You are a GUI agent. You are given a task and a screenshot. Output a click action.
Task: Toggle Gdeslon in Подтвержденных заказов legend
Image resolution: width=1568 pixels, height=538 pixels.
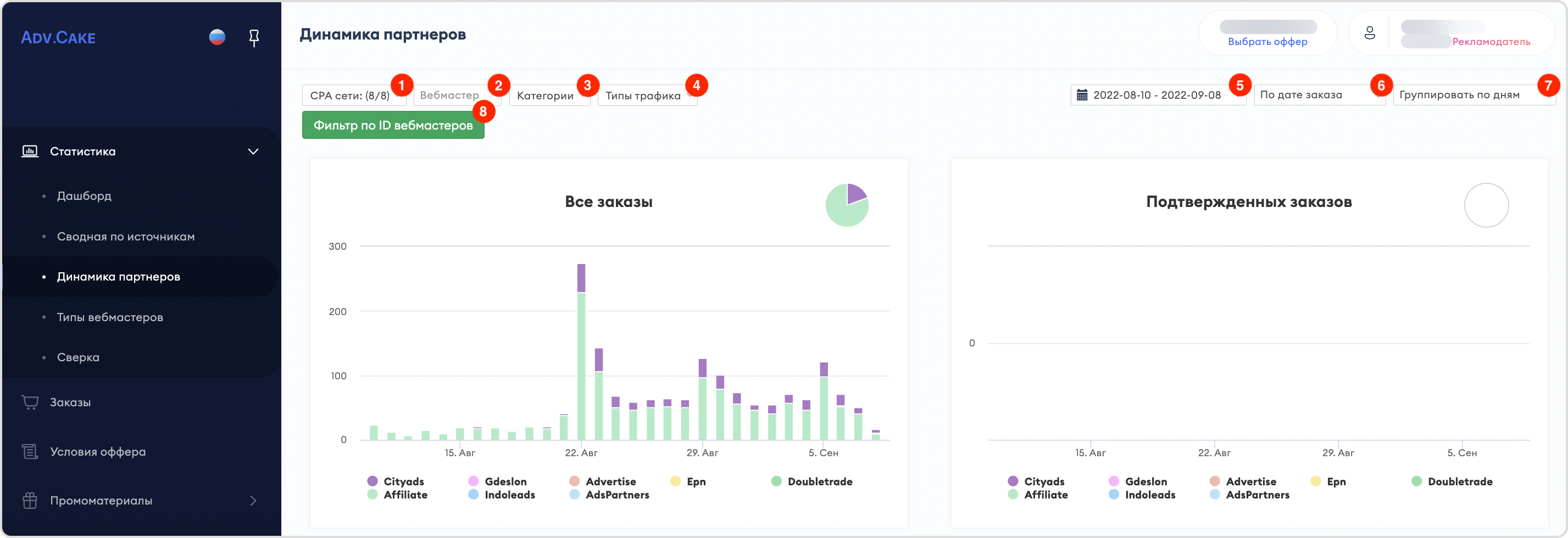(x=1138, y=481)
